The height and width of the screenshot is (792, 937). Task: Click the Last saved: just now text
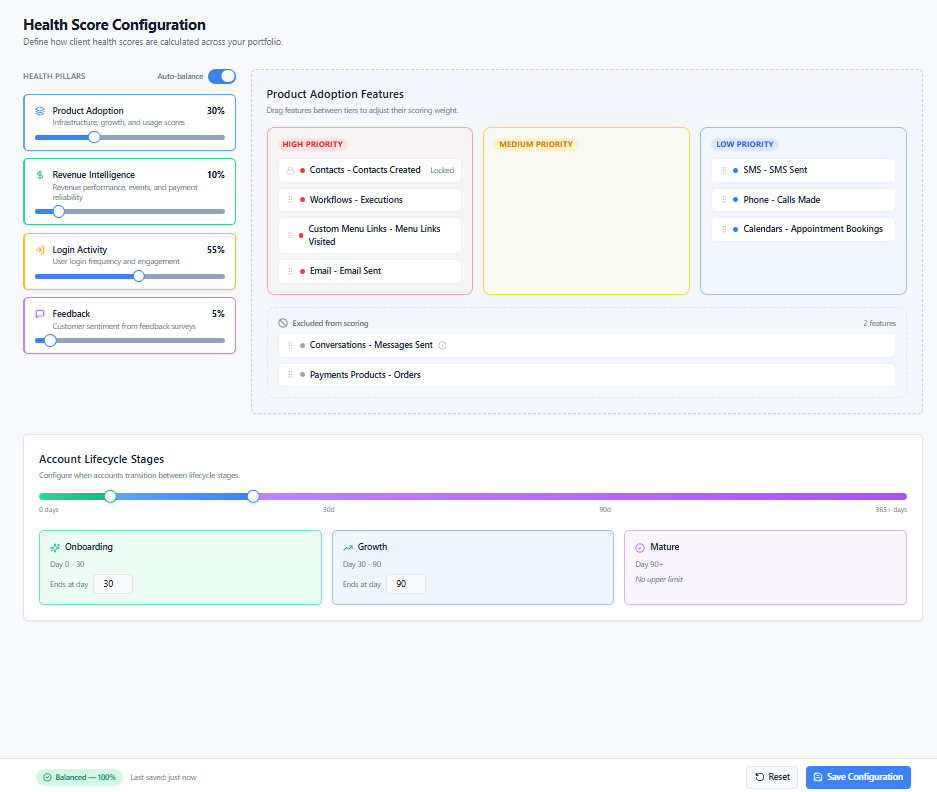tap(163, 778)
